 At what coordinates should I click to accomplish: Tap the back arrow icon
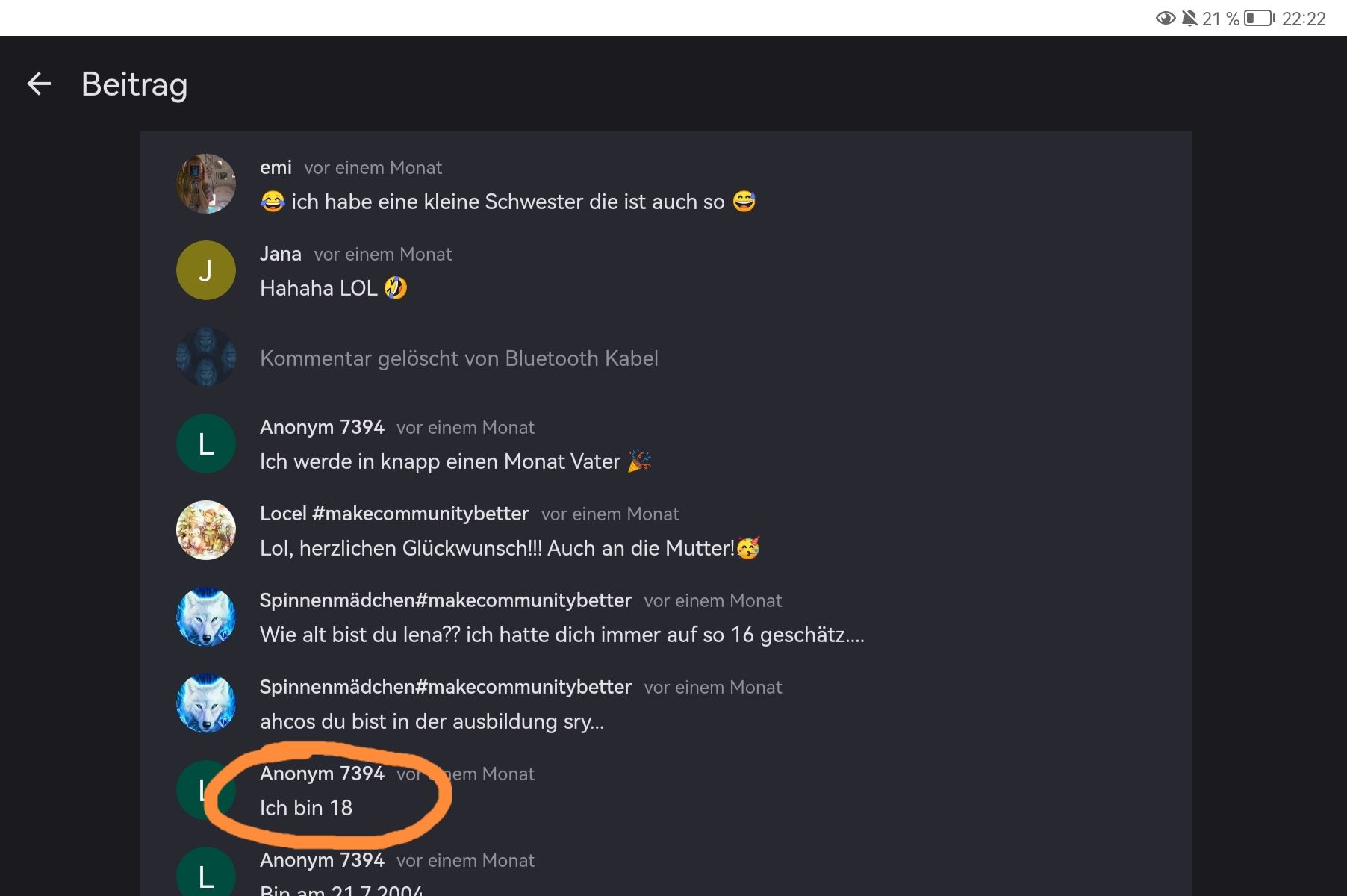click(x=39, y=84)
